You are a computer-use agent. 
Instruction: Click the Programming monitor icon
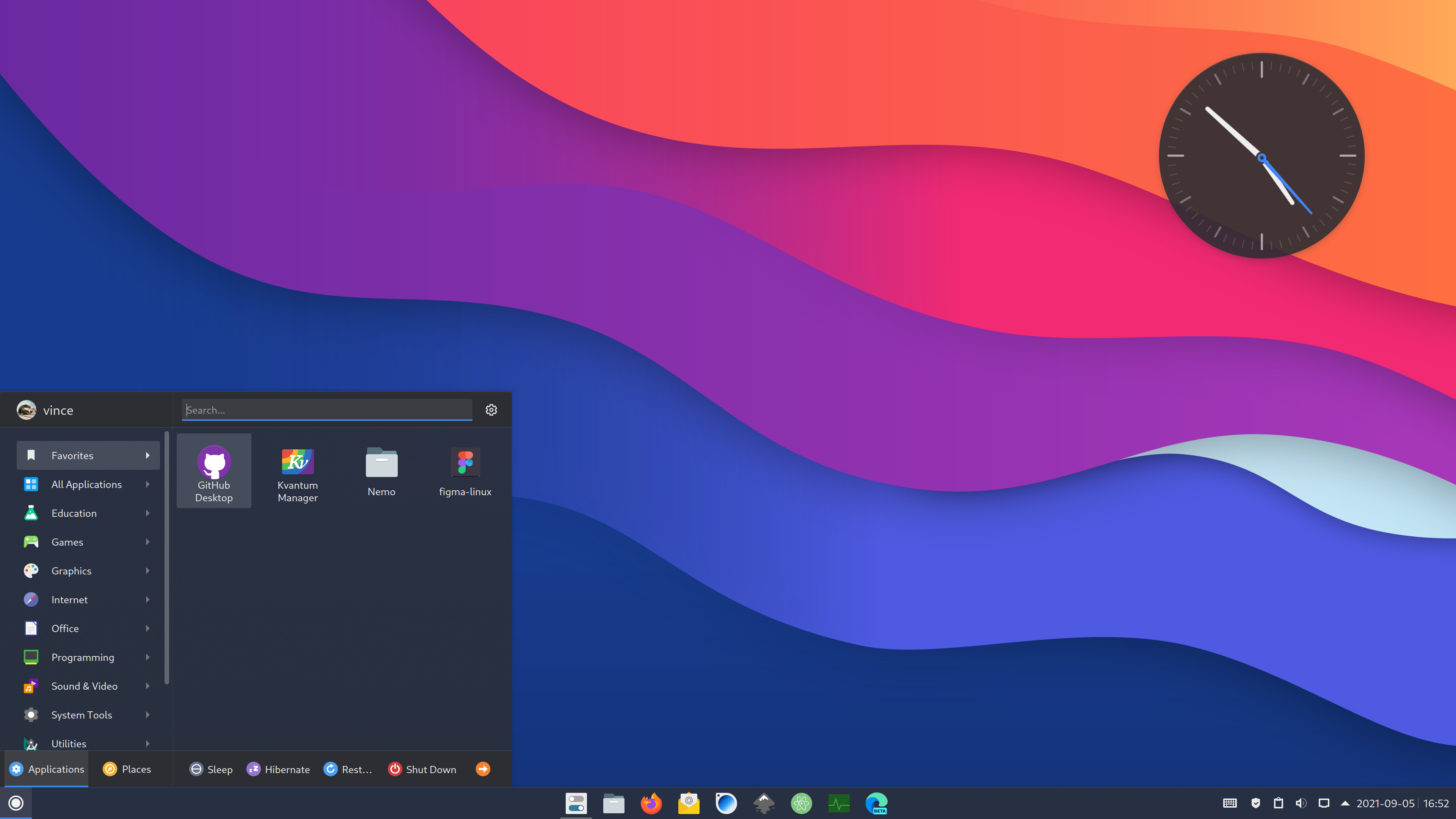click(x=31, y=657)
